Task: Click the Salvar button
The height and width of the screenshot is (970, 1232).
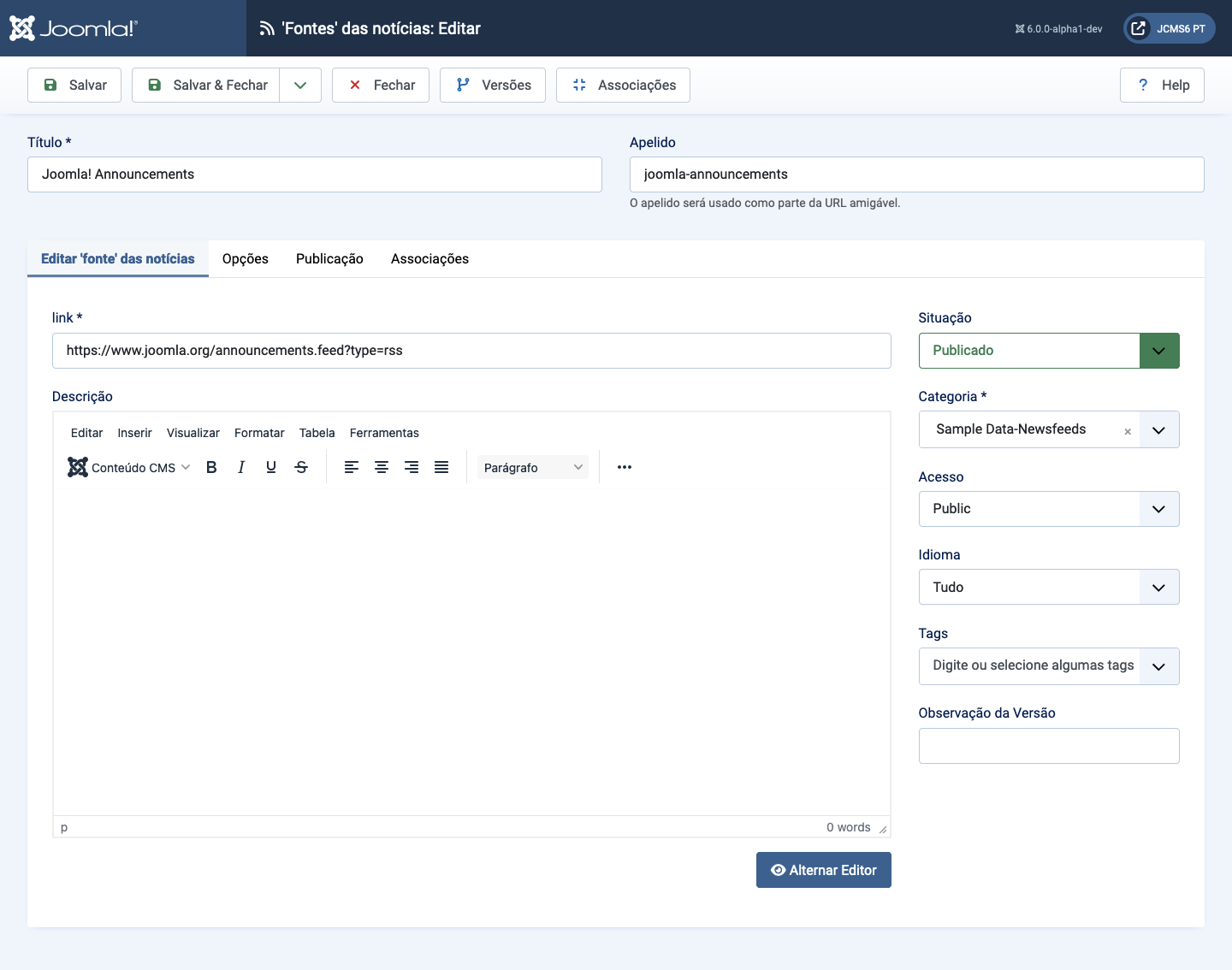Action: coord(74,86)
